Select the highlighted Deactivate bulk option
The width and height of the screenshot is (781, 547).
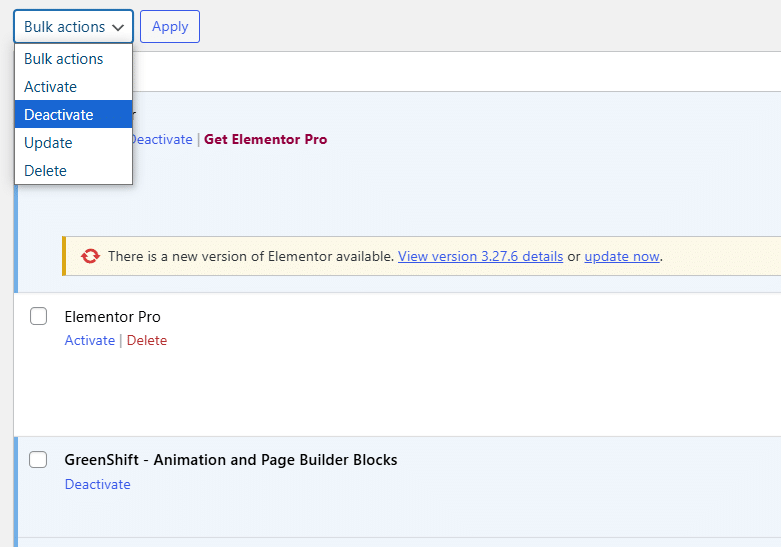pyautogui.click(x=59, y=115)
